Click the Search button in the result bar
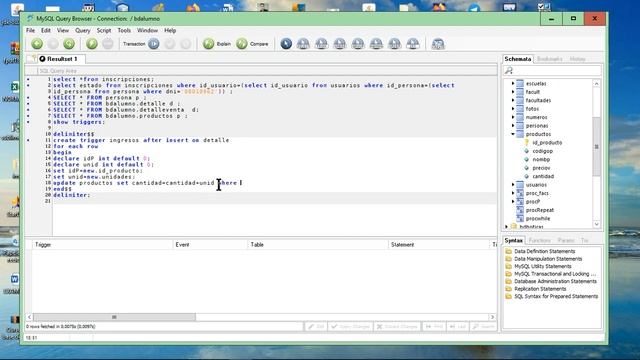 [483, 327]
